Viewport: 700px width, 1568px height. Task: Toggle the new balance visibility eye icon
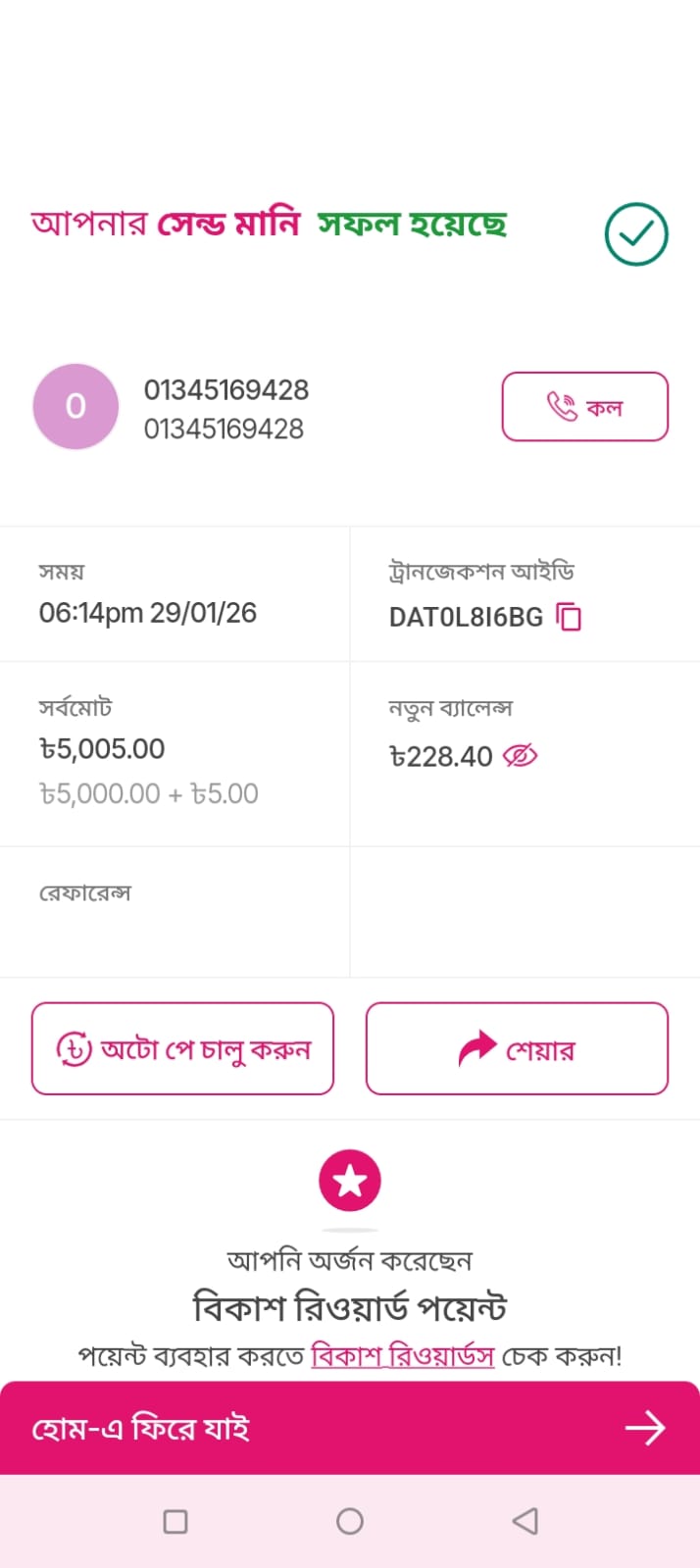tap(520, 756)
